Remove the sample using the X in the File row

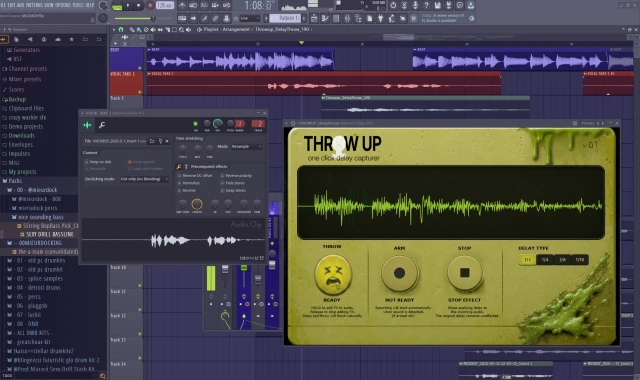pyautogui.click(x=167, y=141)
